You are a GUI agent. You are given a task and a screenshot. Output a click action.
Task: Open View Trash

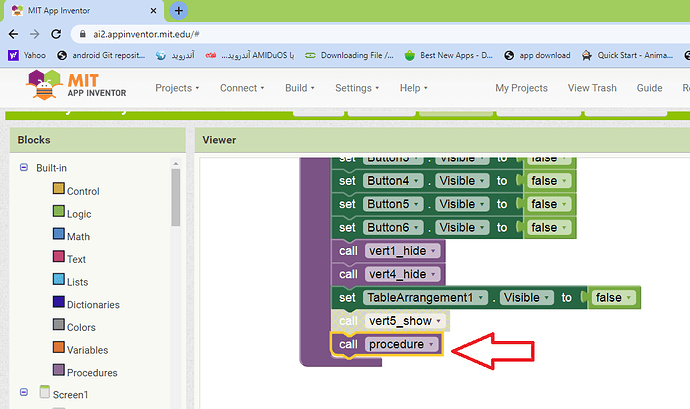(592, 88)
